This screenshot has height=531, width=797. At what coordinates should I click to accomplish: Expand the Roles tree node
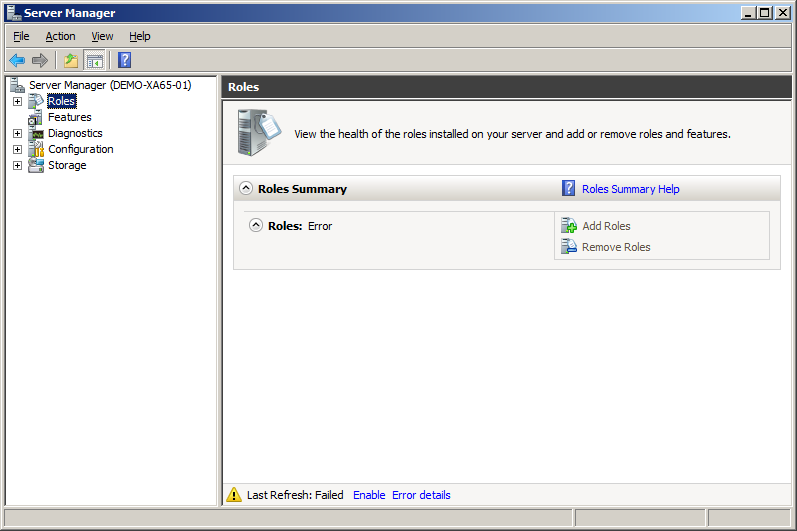pyautogui.click(x=17, y=102)
